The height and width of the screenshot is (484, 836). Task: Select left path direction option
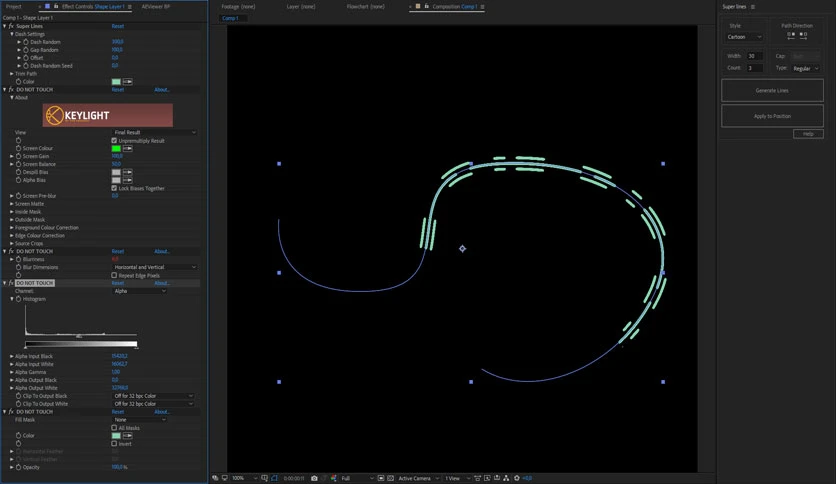click(791, 35)
